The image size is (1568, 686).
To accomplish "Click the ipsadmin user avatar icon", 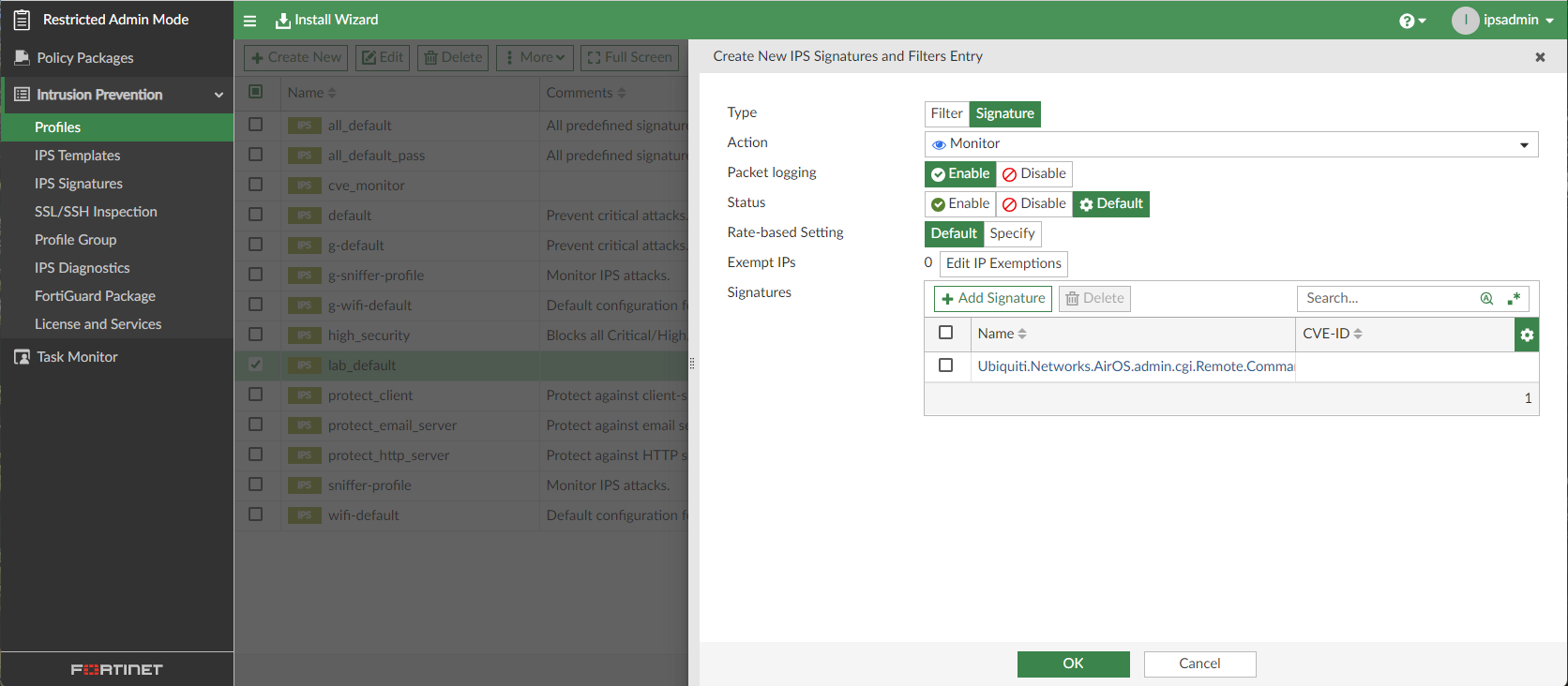I will tap(1465, 20).
